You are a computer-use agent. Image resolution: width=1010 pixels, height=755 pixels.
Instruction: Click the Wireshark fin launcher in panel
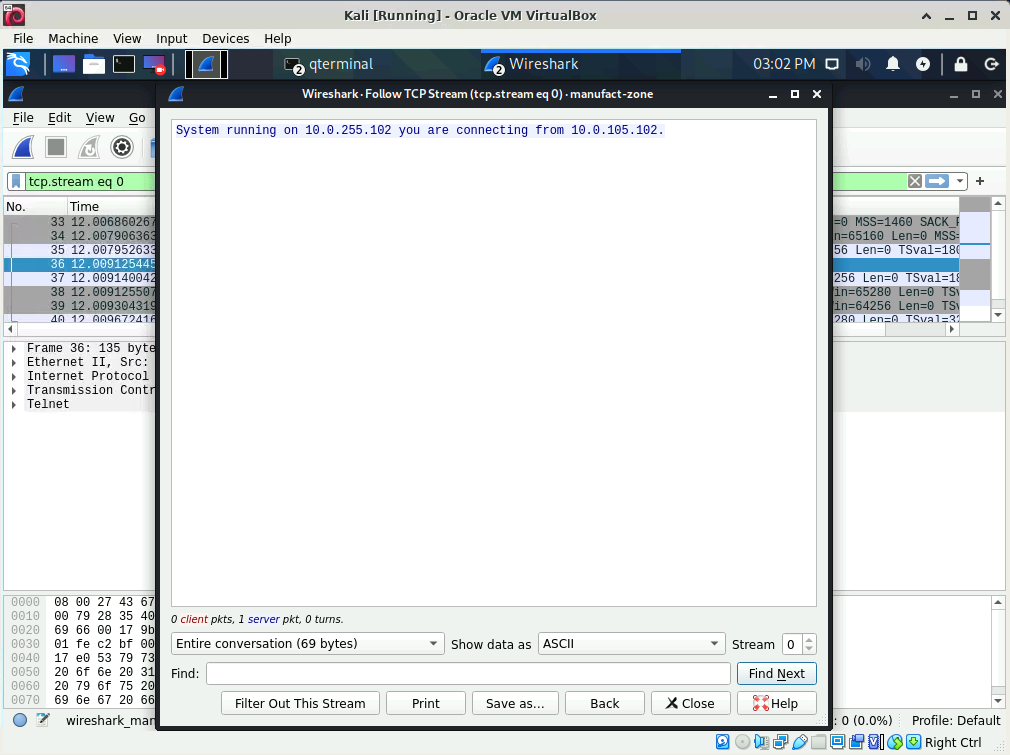[206, 64]
